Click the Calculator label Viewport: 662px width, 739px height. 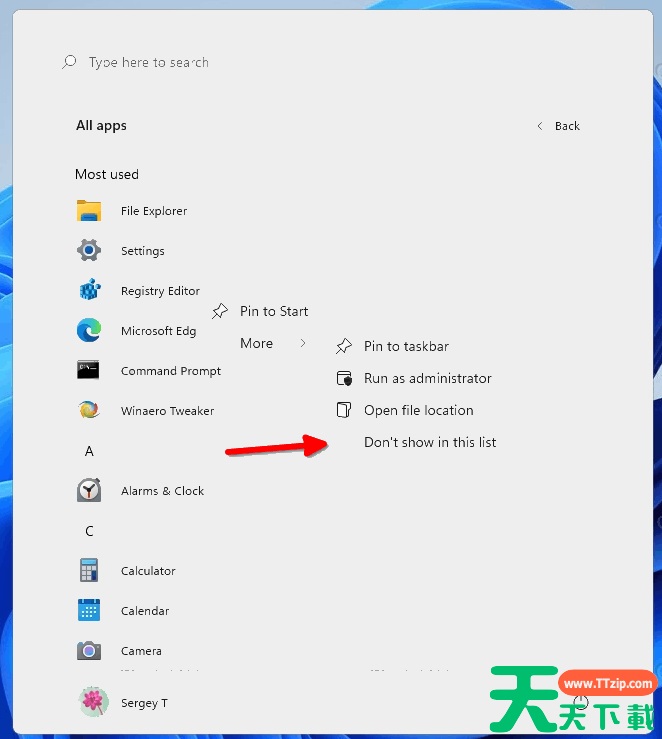148,571
